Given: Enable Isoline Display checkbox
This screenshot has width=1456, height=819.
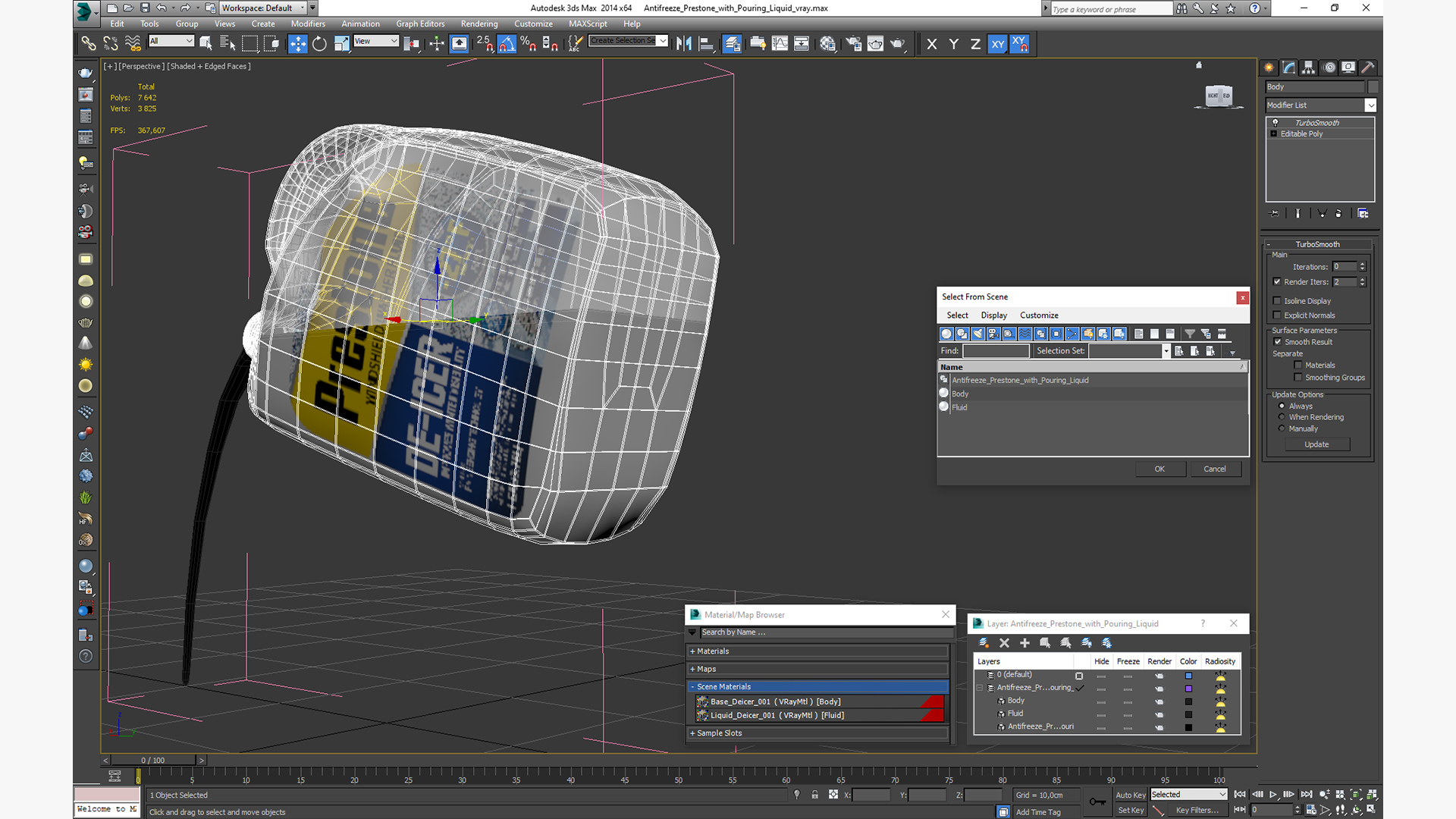Looking at the screenshot, I should coord(1277,301).
